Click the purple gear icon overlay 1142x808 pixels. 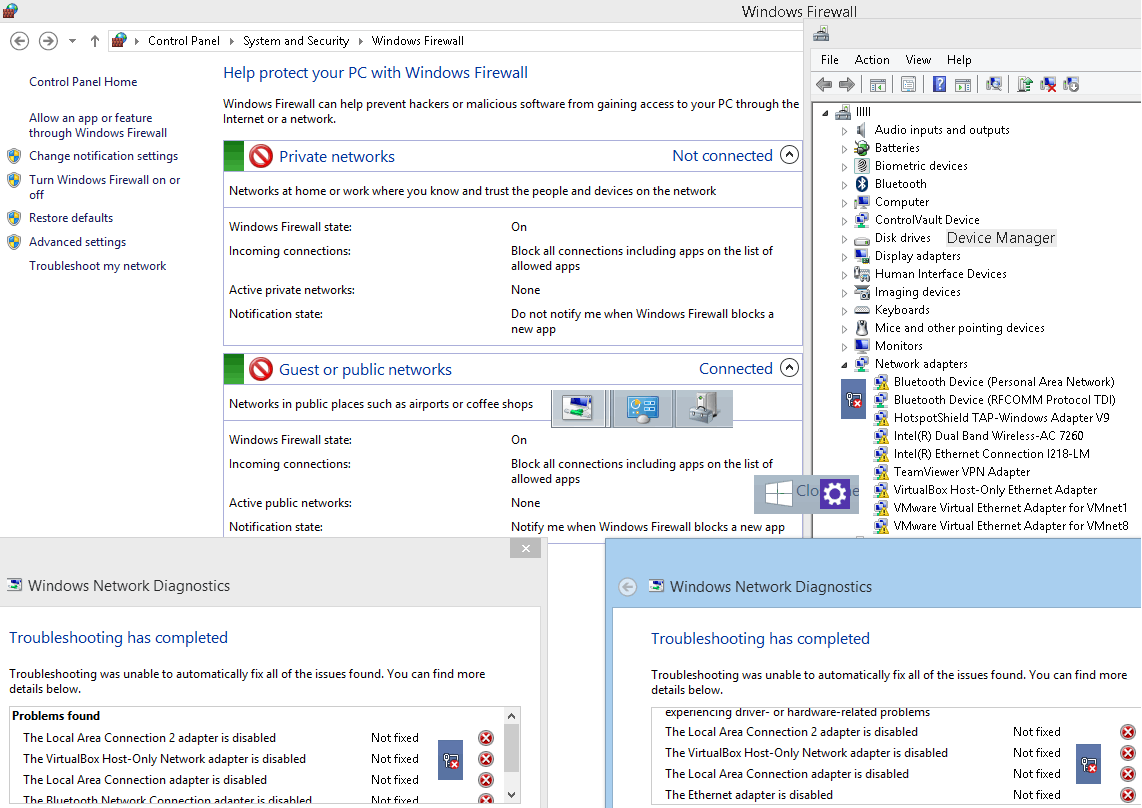tap(835, 494)
